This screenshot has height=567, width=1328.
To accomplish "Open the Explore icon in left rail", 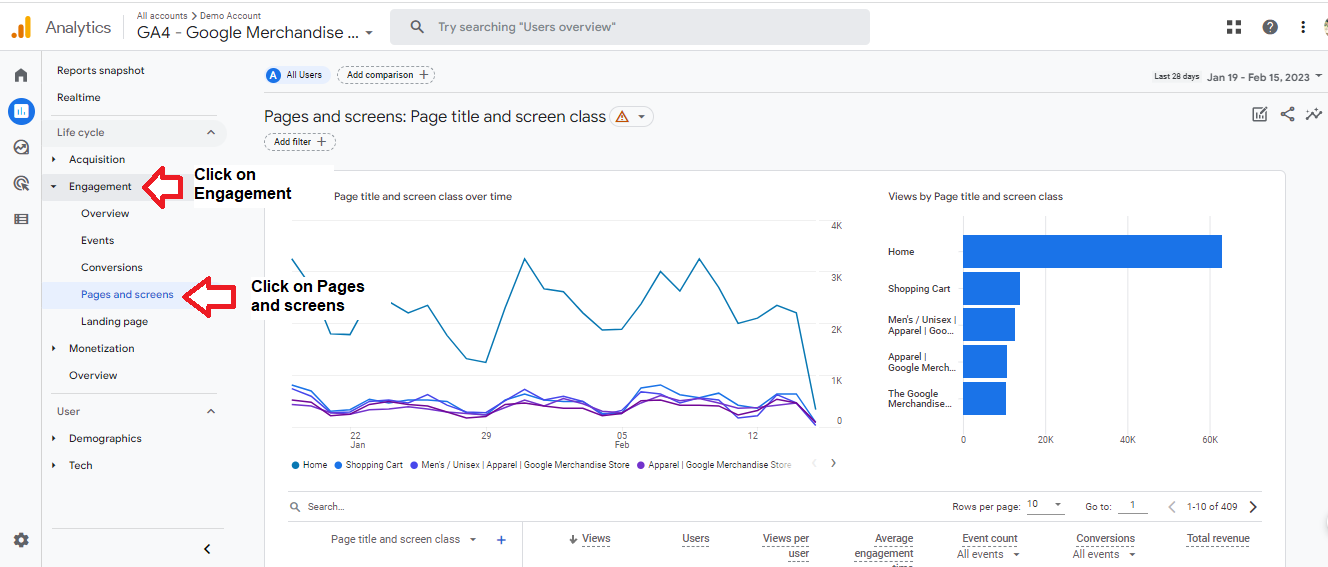I will coord(21,147).
